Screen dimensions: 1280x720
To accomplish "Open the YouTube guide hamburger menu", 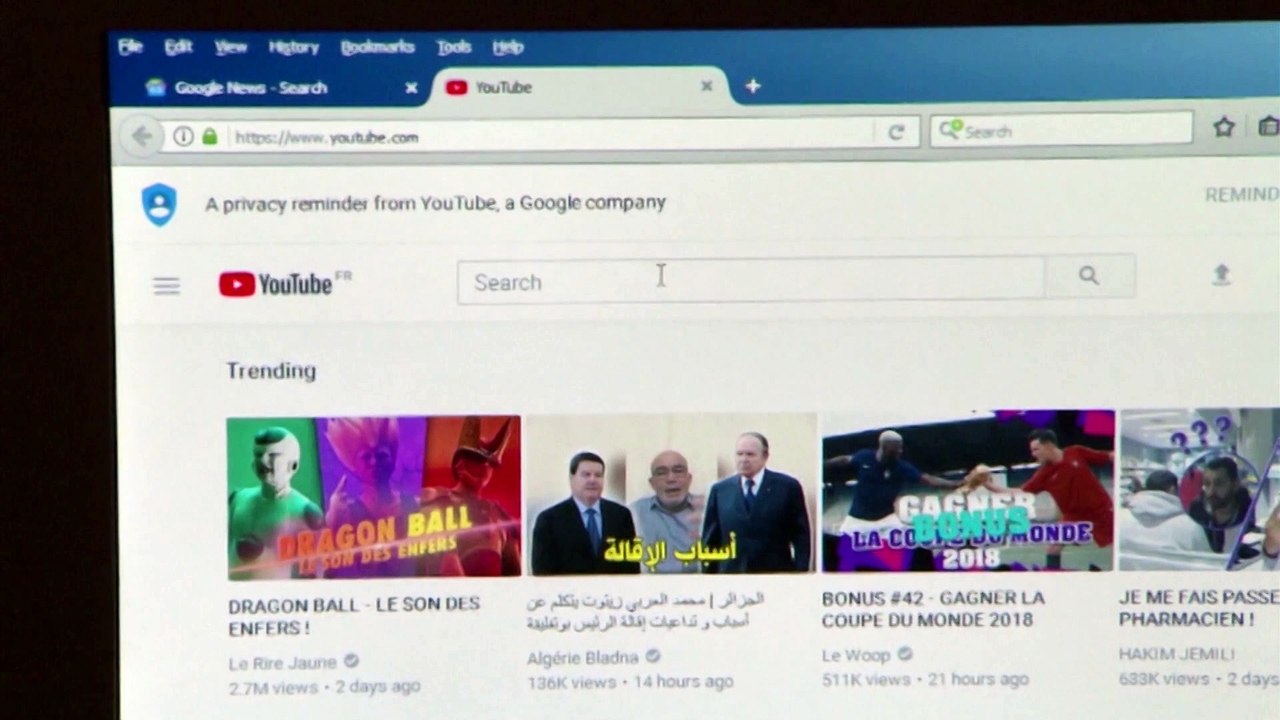I will pyautogui.click(x=167, y=286).
